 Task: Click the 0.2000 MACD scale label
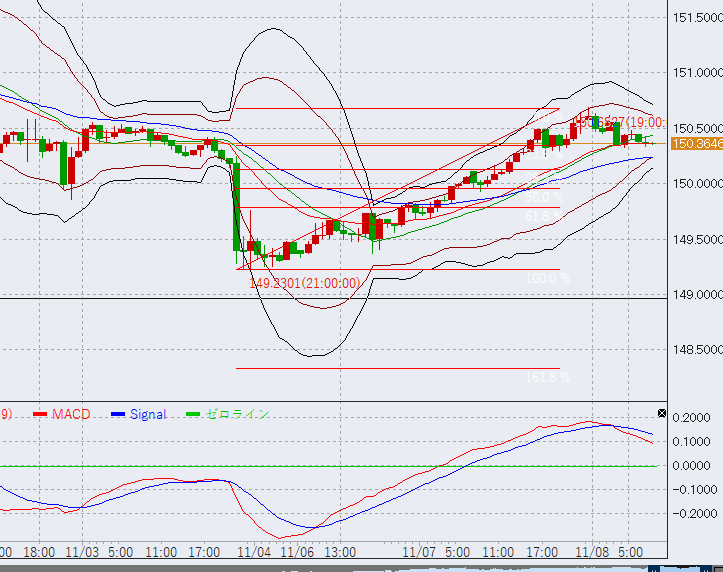coord(691,418)
